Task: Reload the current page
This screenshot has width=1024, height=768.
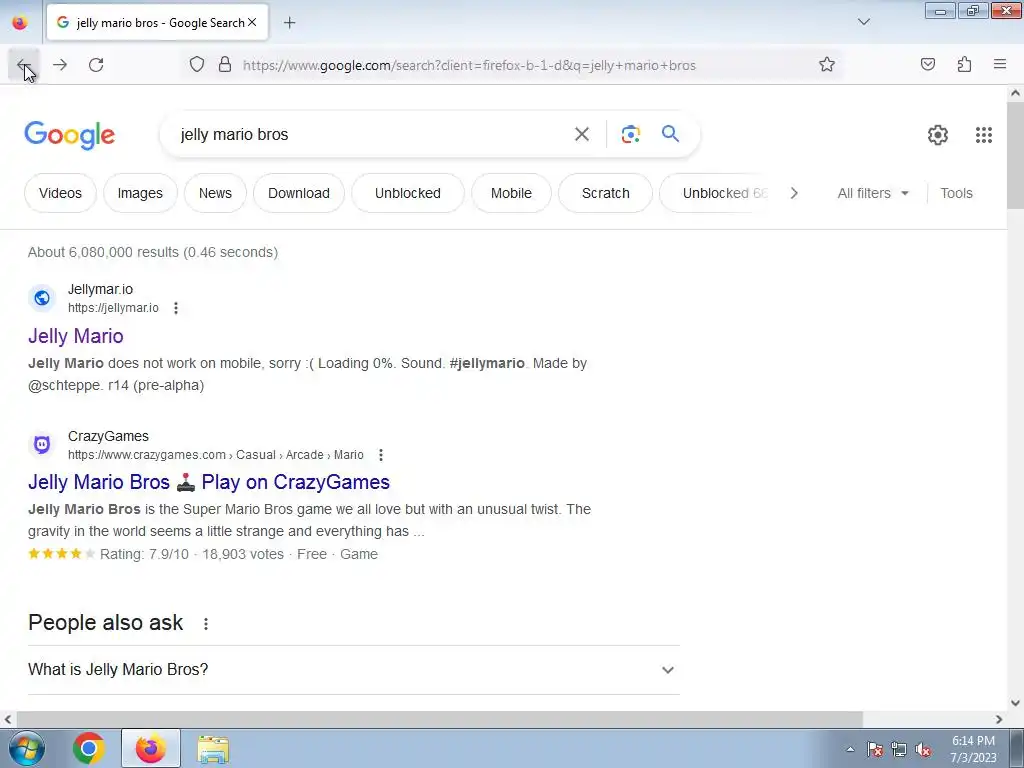Action: (96, 65)
